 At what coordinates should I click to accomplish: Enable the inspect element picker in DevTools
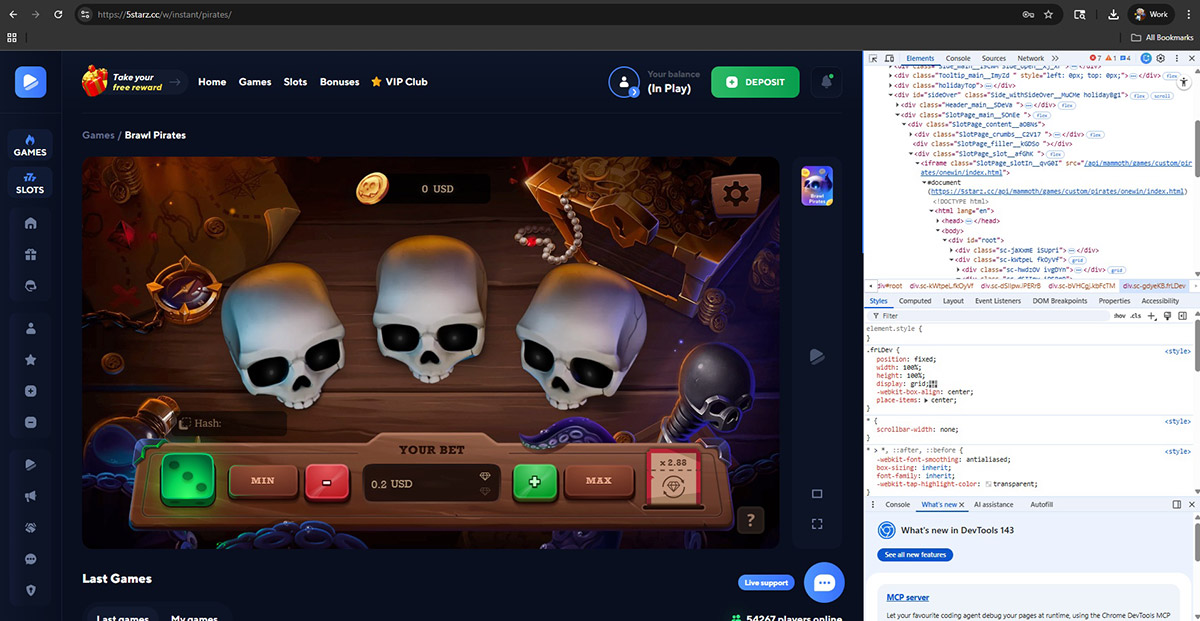tap(873, 58)
